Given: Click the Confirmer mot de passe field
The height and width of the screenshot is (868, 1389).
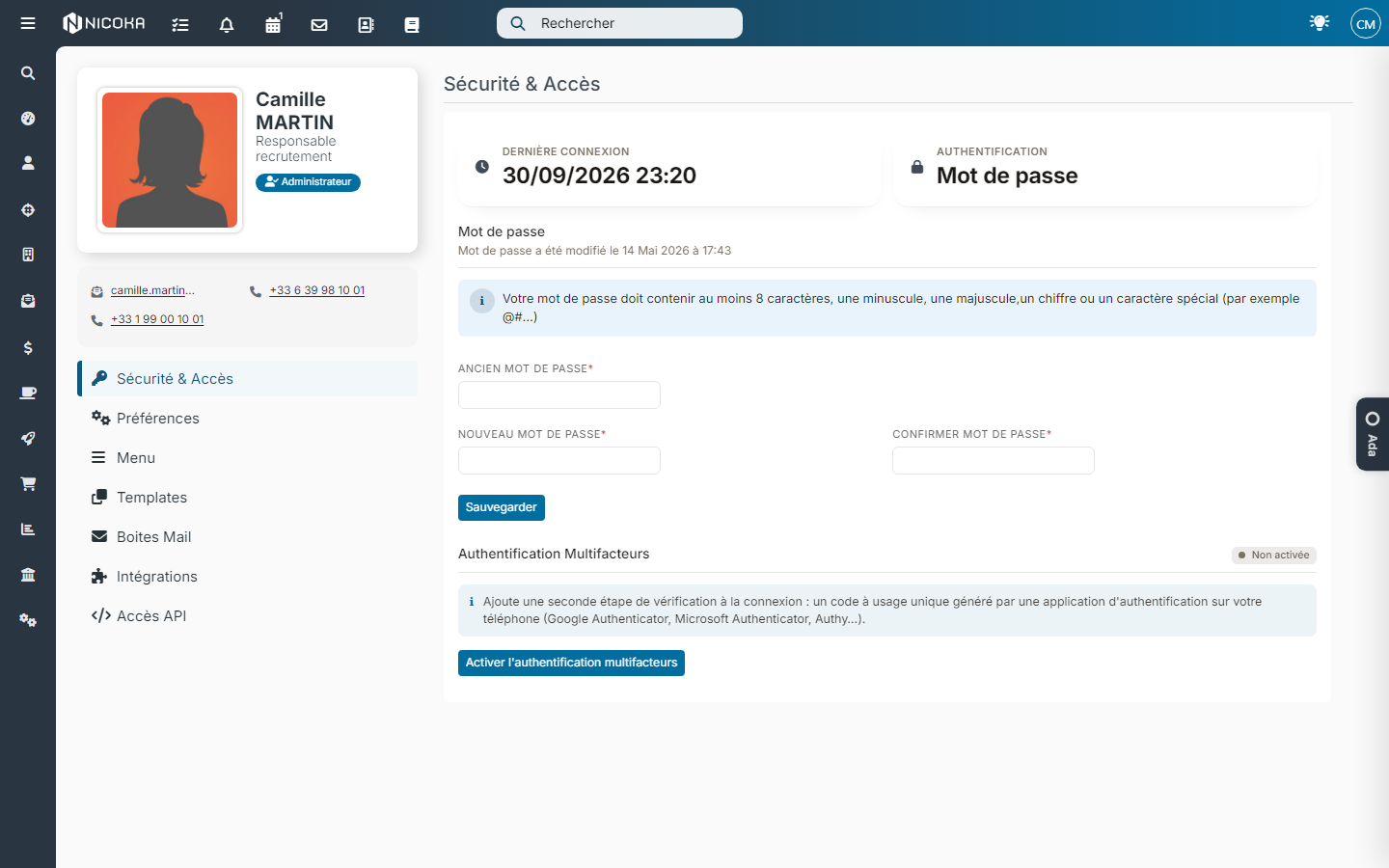Looking at the screenshot, I should [994, 461].
